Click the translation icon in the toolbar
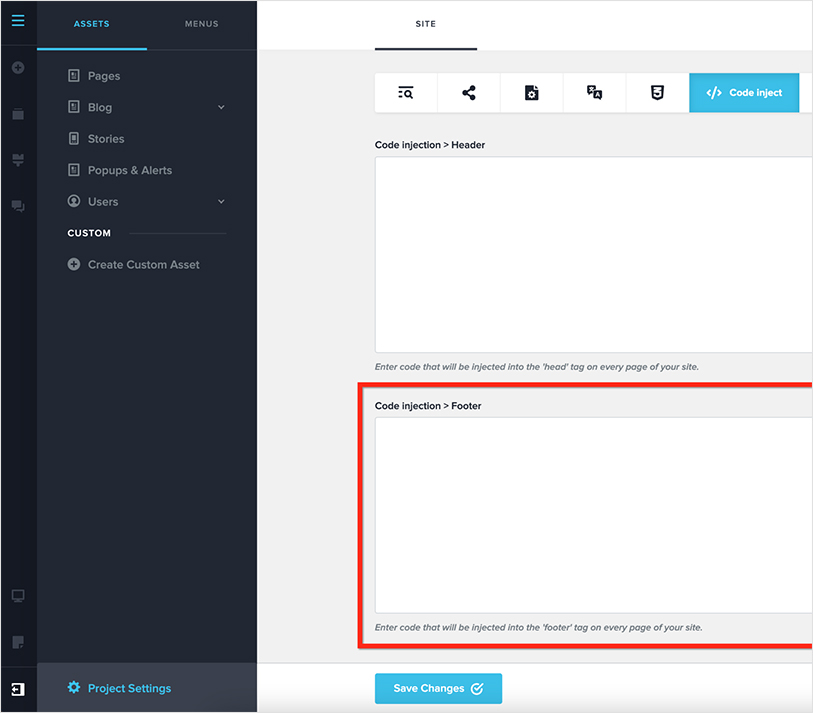Screen dimensions: 813x713 pyautogui.click(x=594, y=92)
